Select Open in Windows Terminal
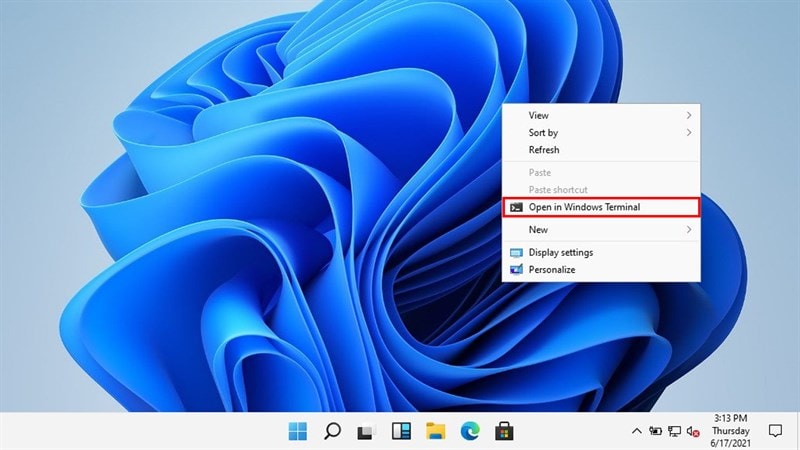The height and width of the screenshot is (450, 800). pyautogui.click(x=601, y=207)
